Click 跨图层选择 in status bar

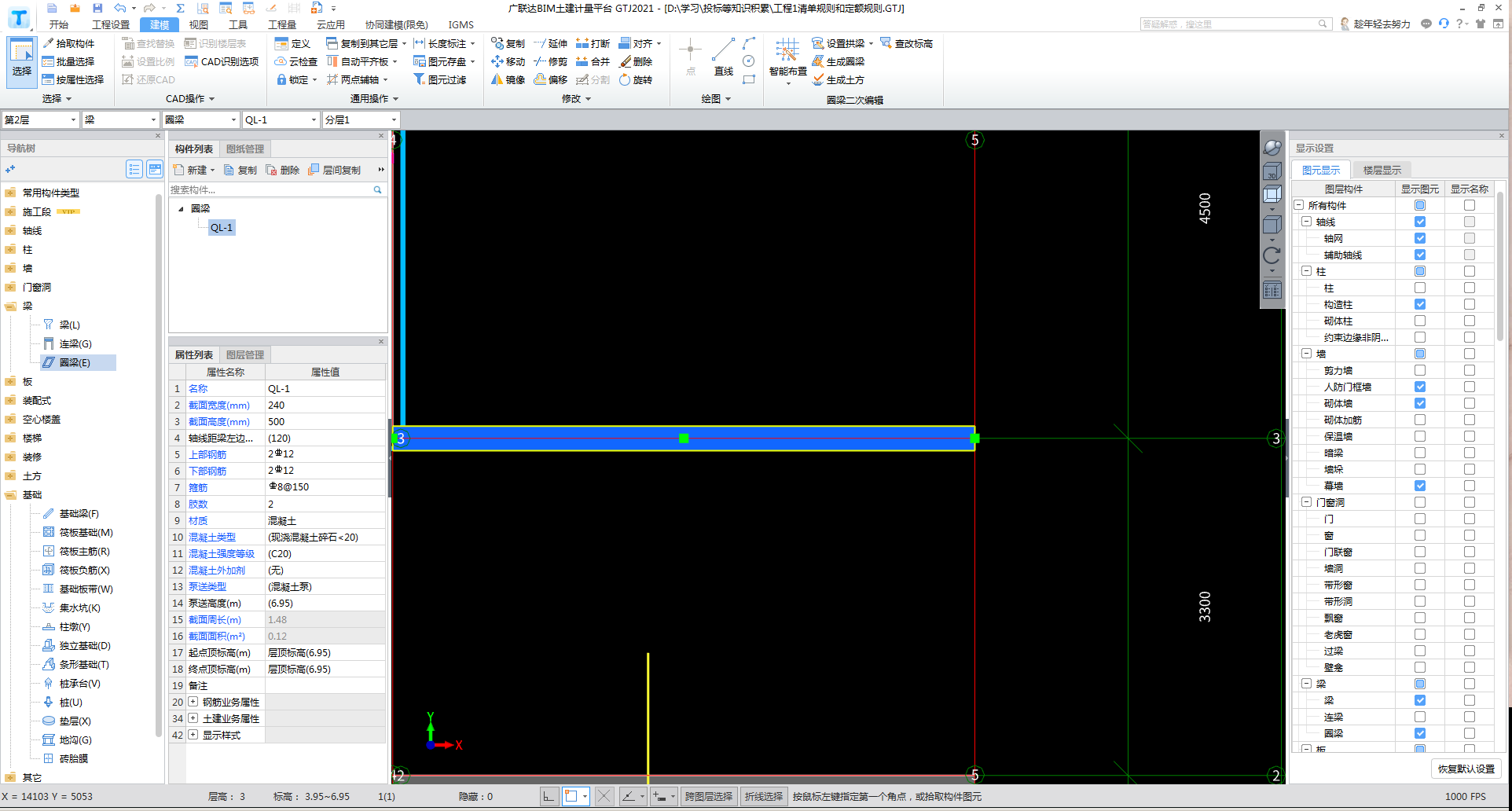[x=709, y=796]
